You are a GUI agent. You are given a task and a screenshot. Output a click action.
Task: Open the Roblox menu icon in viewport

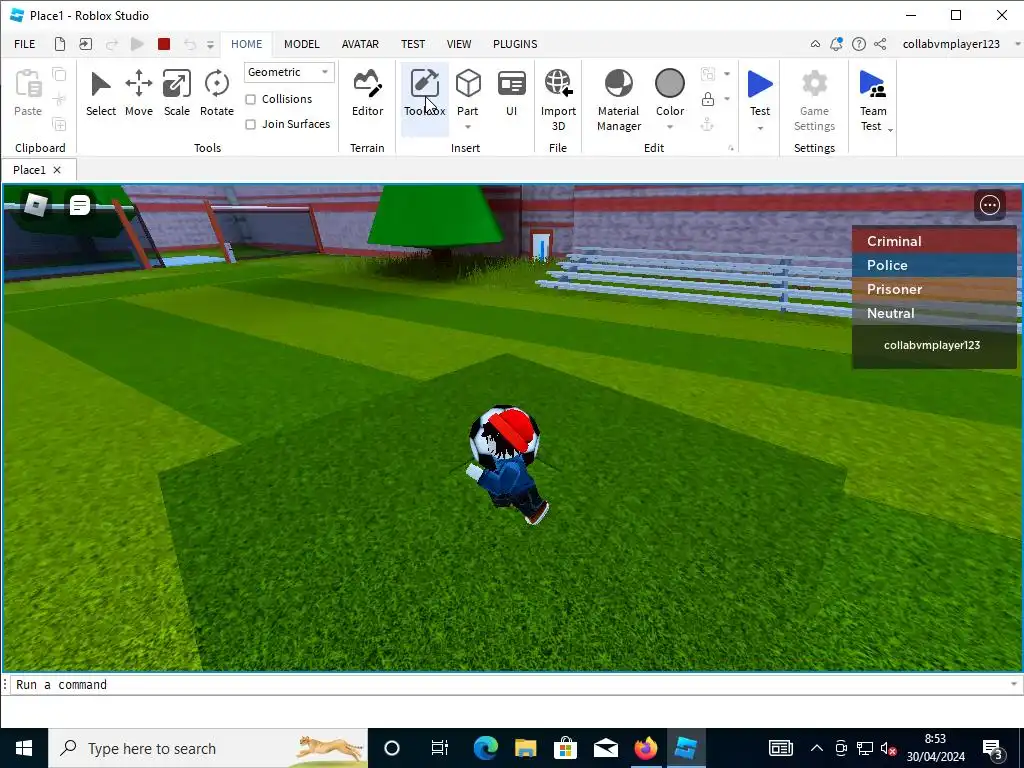click(35, 205)
